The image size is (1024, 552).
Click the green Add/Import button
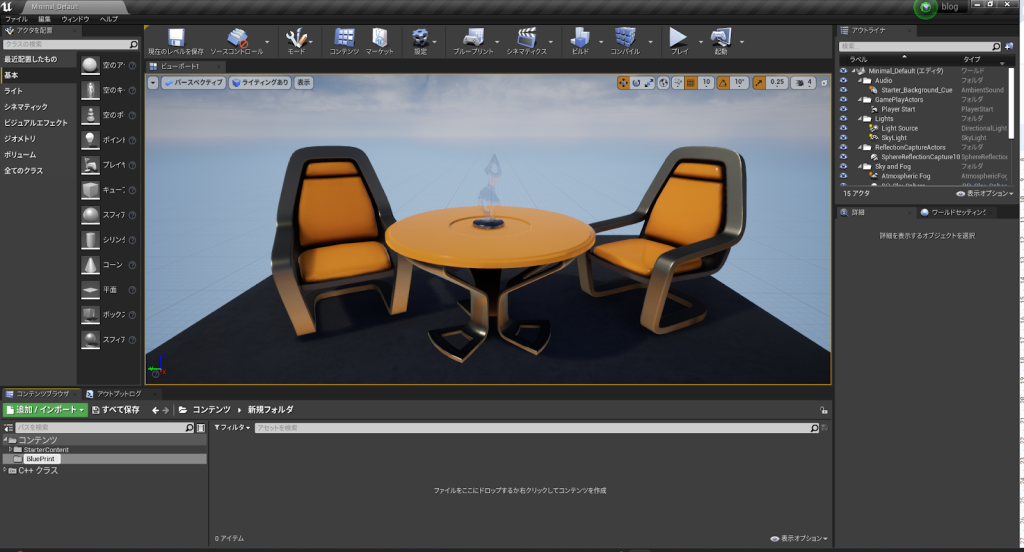coord(44,410)
